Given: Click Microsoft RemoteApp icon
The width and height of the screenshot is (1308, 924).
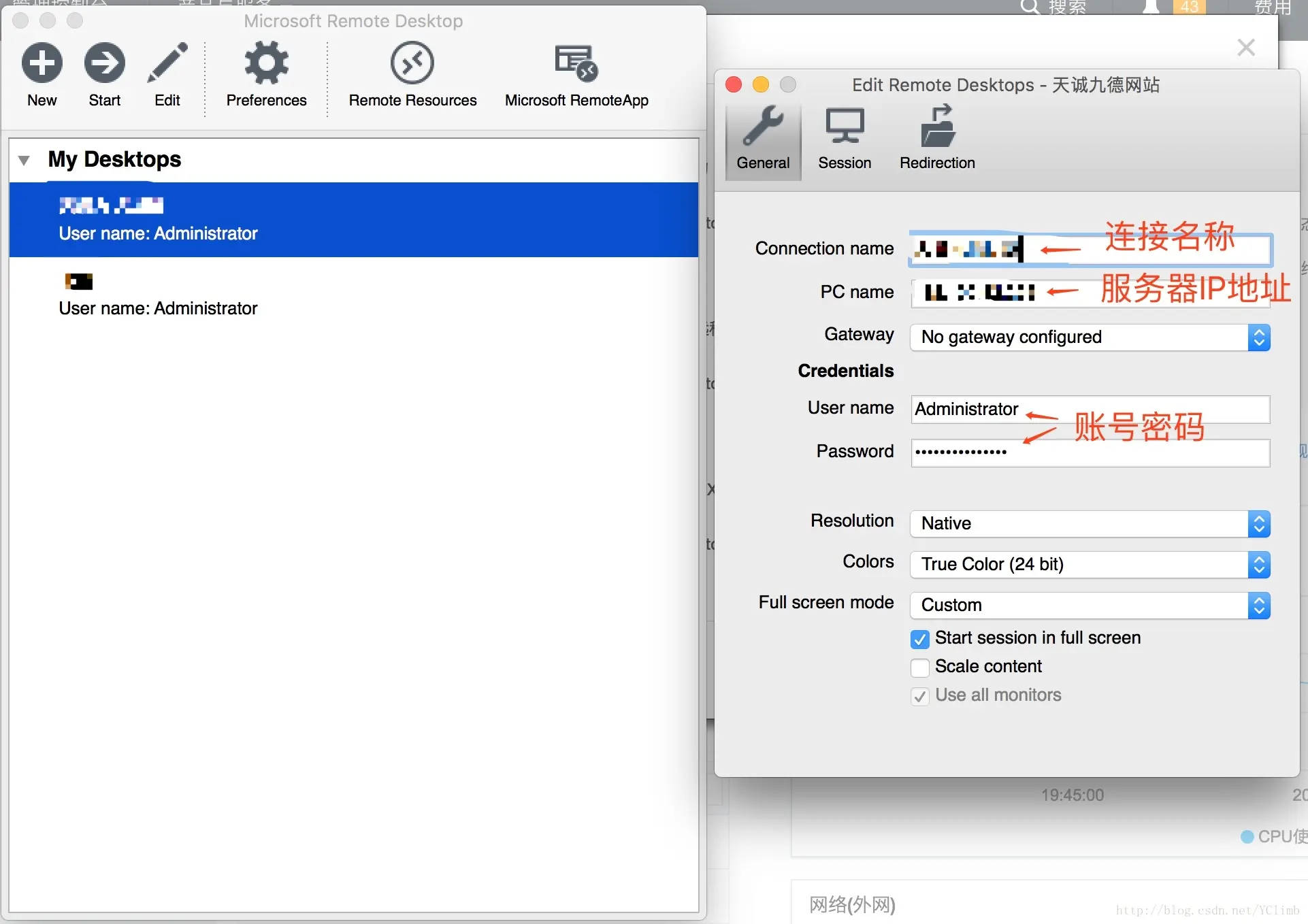Looking at the screenshot, I should 576,63.
